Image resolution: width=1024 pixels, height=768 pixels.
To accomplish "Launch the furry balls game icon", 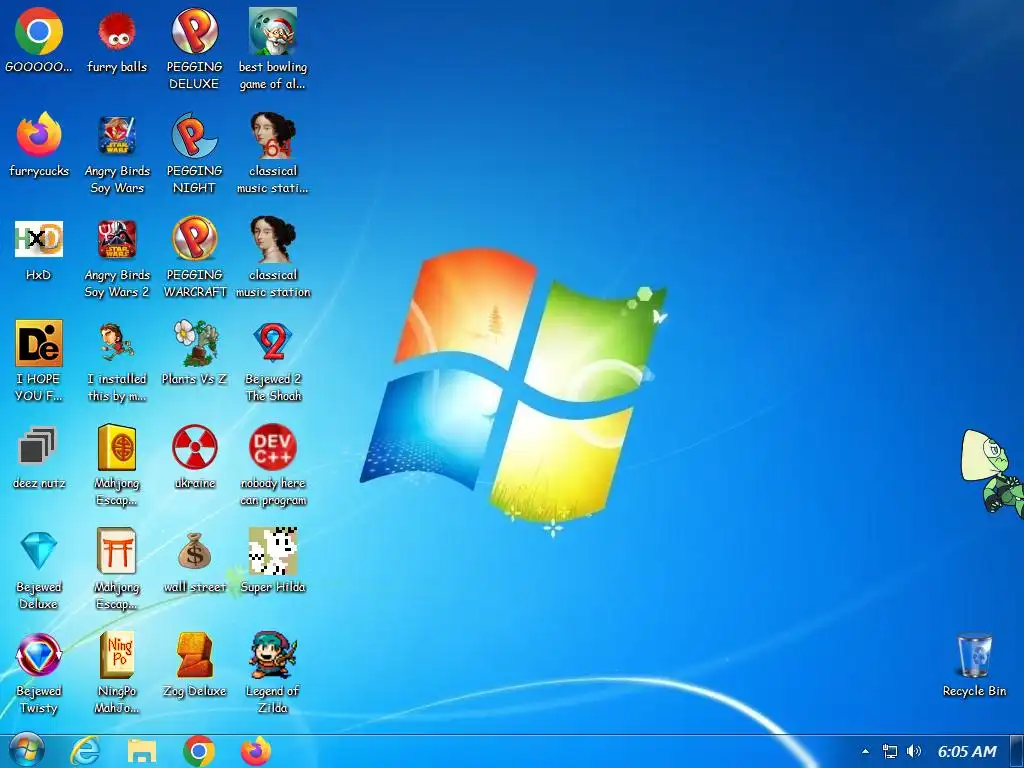I will pos(117,31).
